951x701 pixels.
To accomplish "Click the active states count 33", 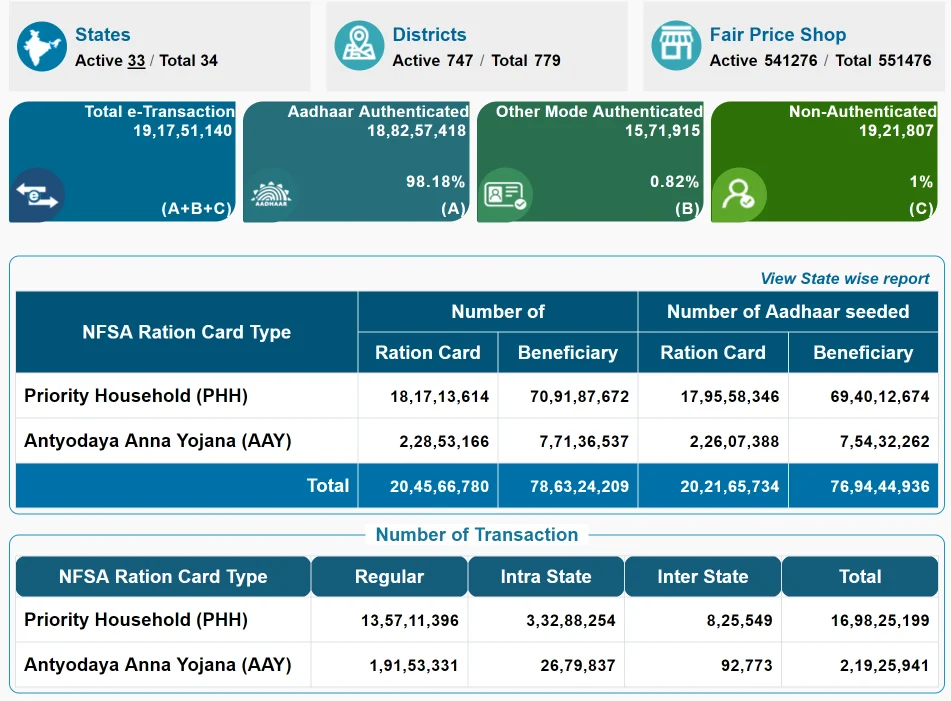I will [136, 61].
